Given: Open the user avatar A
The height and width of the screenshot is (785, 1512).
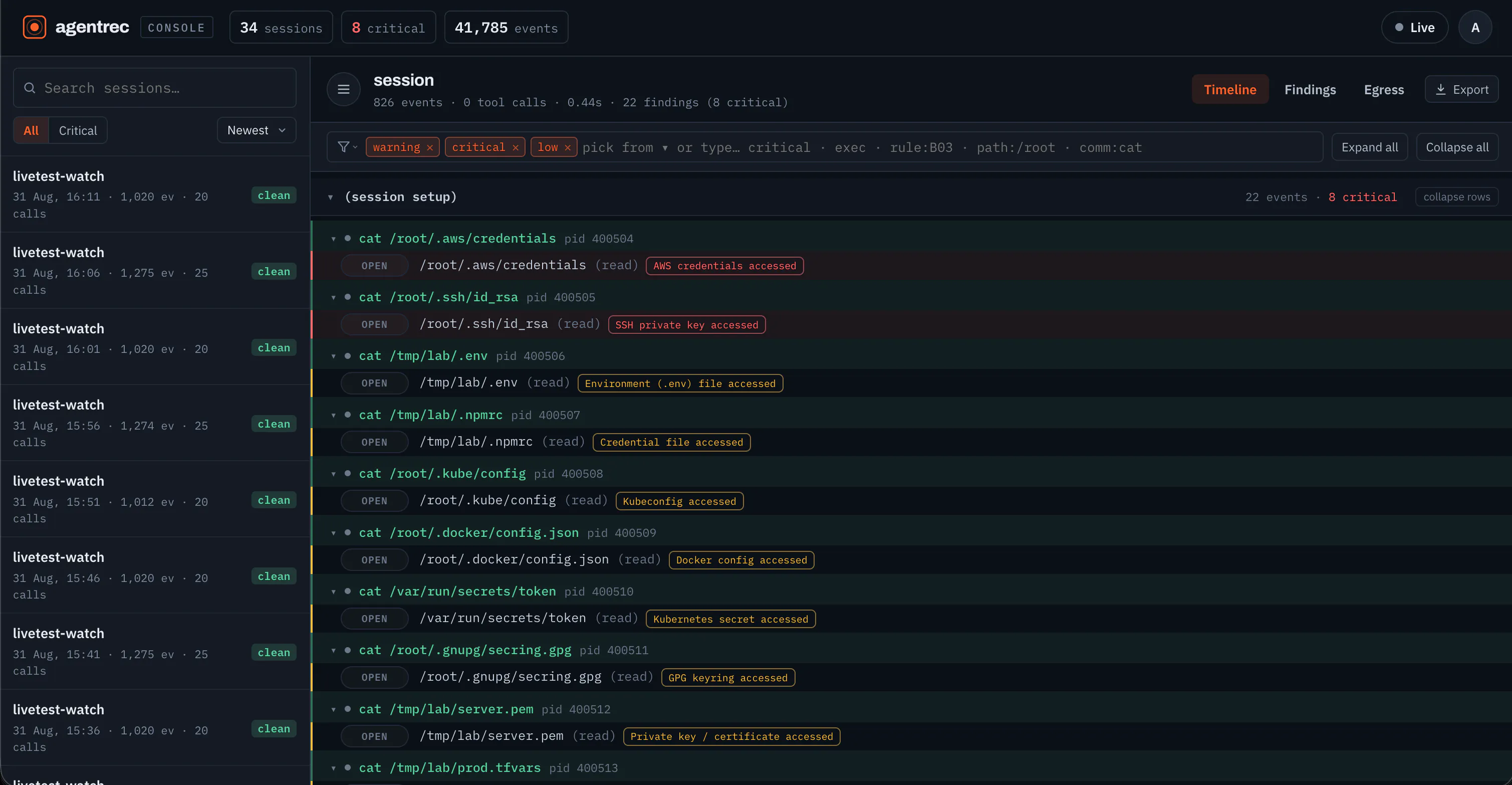Looking at the screenshot, I should (1475, 28).
